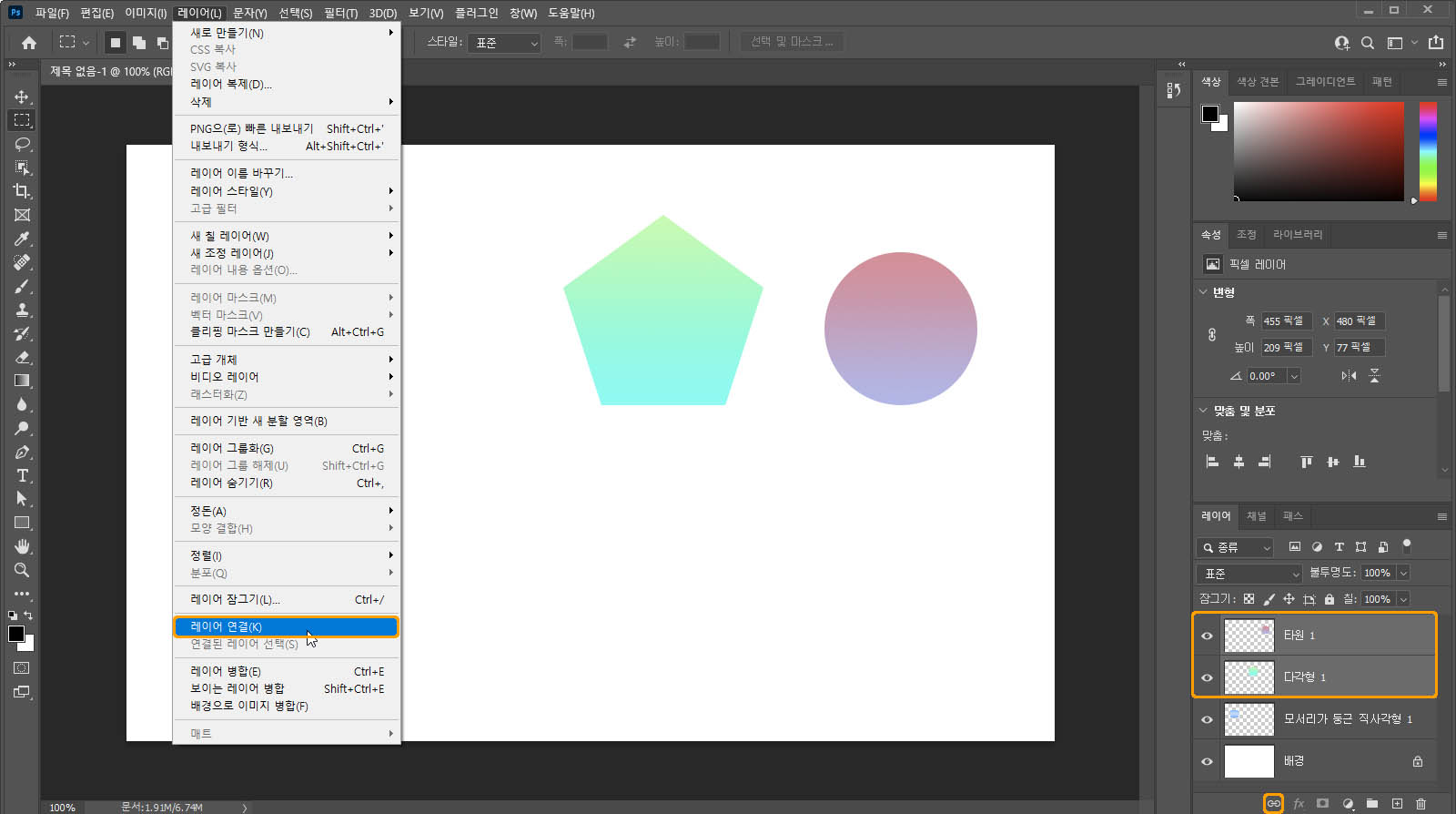Screen dimensions: 1456x814
Task: Open the 스타일 표준 dropdown
Action: click(x=504, y=43)
